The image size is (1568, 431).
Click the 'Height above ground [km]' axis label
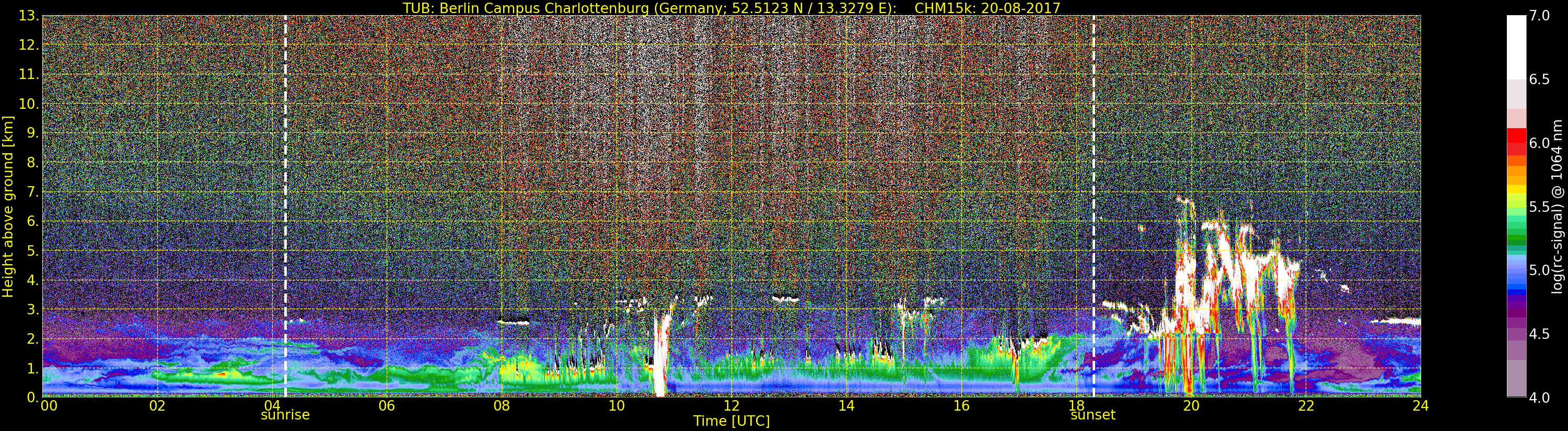click(8, 206)
